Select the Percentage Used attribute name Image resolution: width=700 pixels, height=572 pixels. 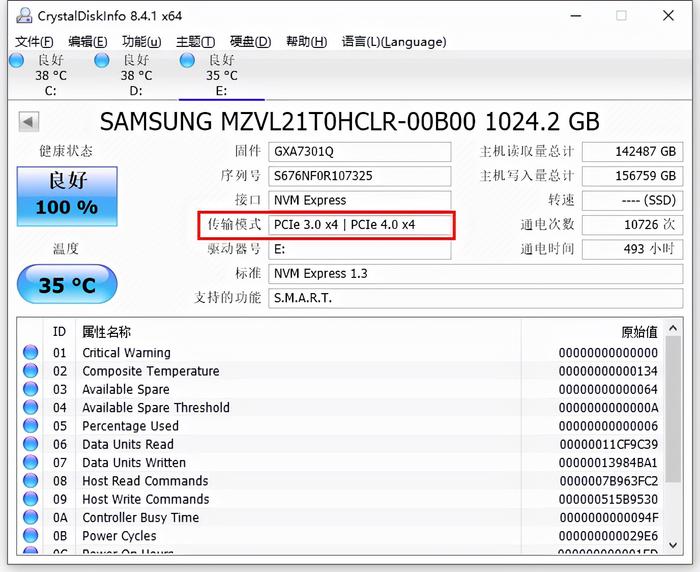tap(130, 426)
